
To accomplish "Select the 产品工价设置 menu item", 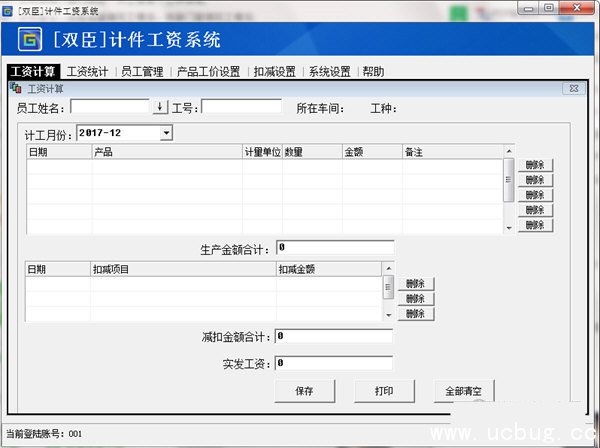I will [x=208, y=72].
